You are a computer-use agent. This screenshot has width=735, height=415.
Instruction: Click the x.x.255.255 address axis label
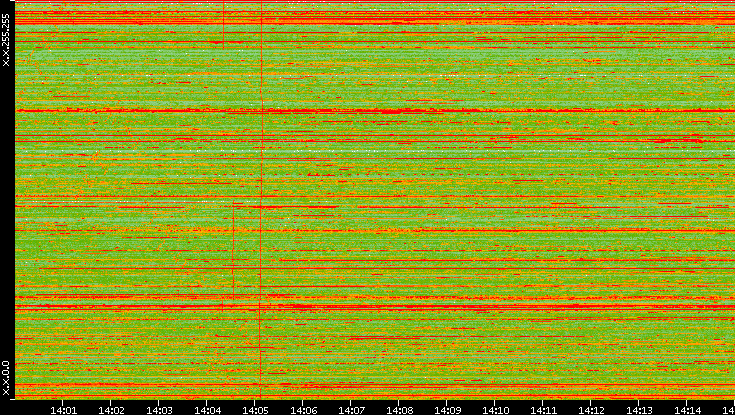(x=6, y=40)
